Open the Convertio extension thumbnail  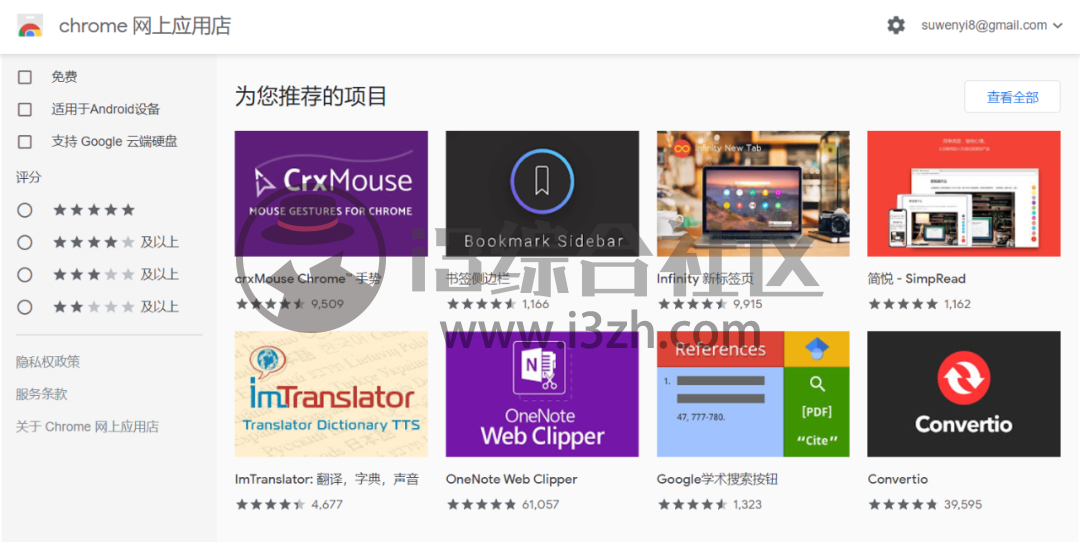(x=964, y=394)
